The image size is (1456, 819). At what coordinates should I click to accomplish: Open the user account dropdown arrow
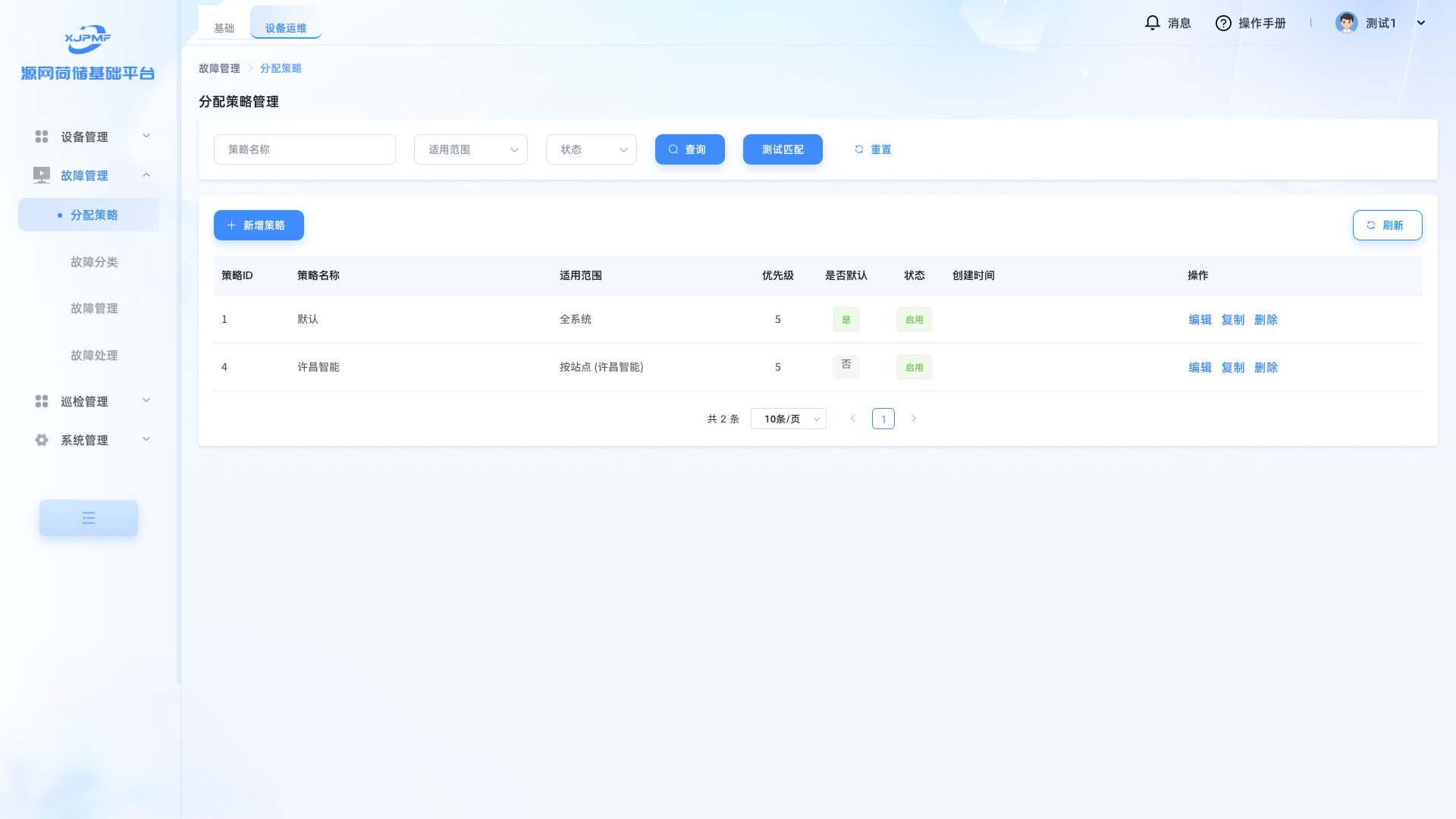1421,23
